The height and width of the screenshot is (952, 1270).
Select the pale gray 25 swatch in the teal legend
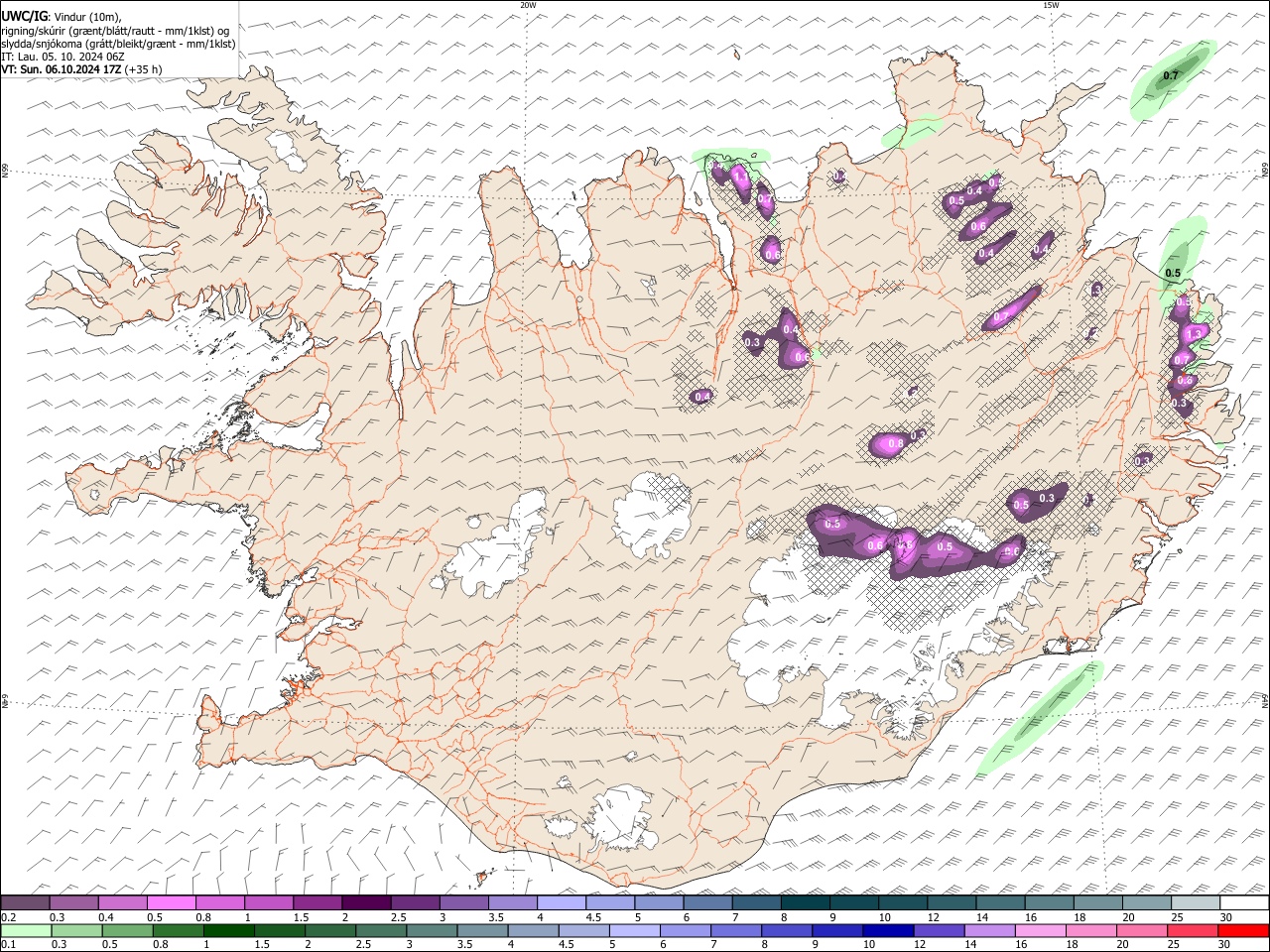[1196, 903]
